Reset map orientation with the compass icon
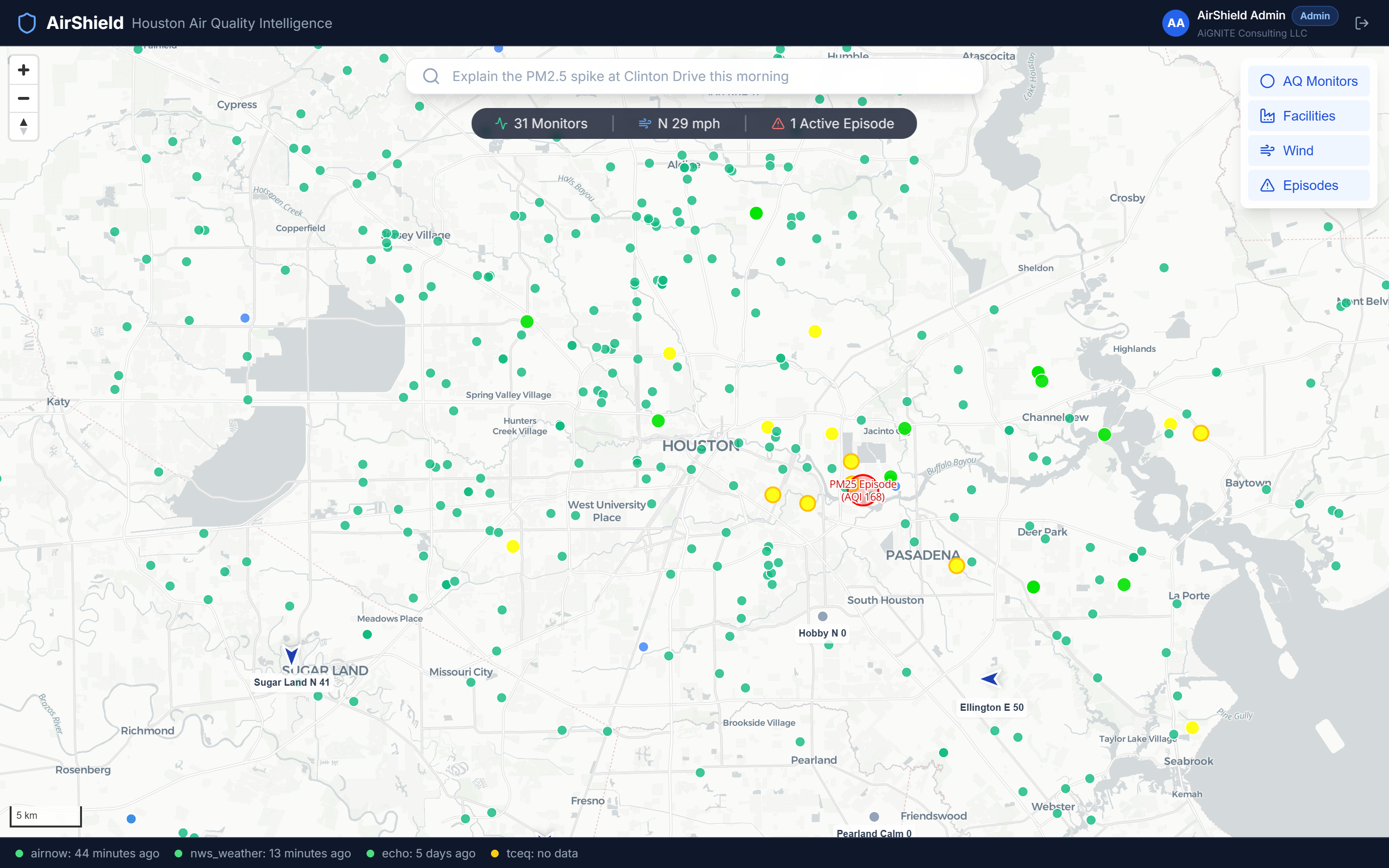1389x868 pixels. tap(23, 126)
